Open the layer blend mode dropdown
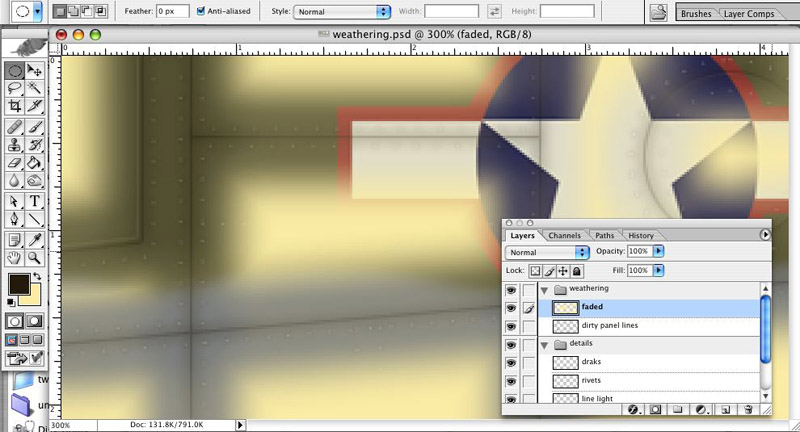The image size is (800, 432). coord(547,252)
